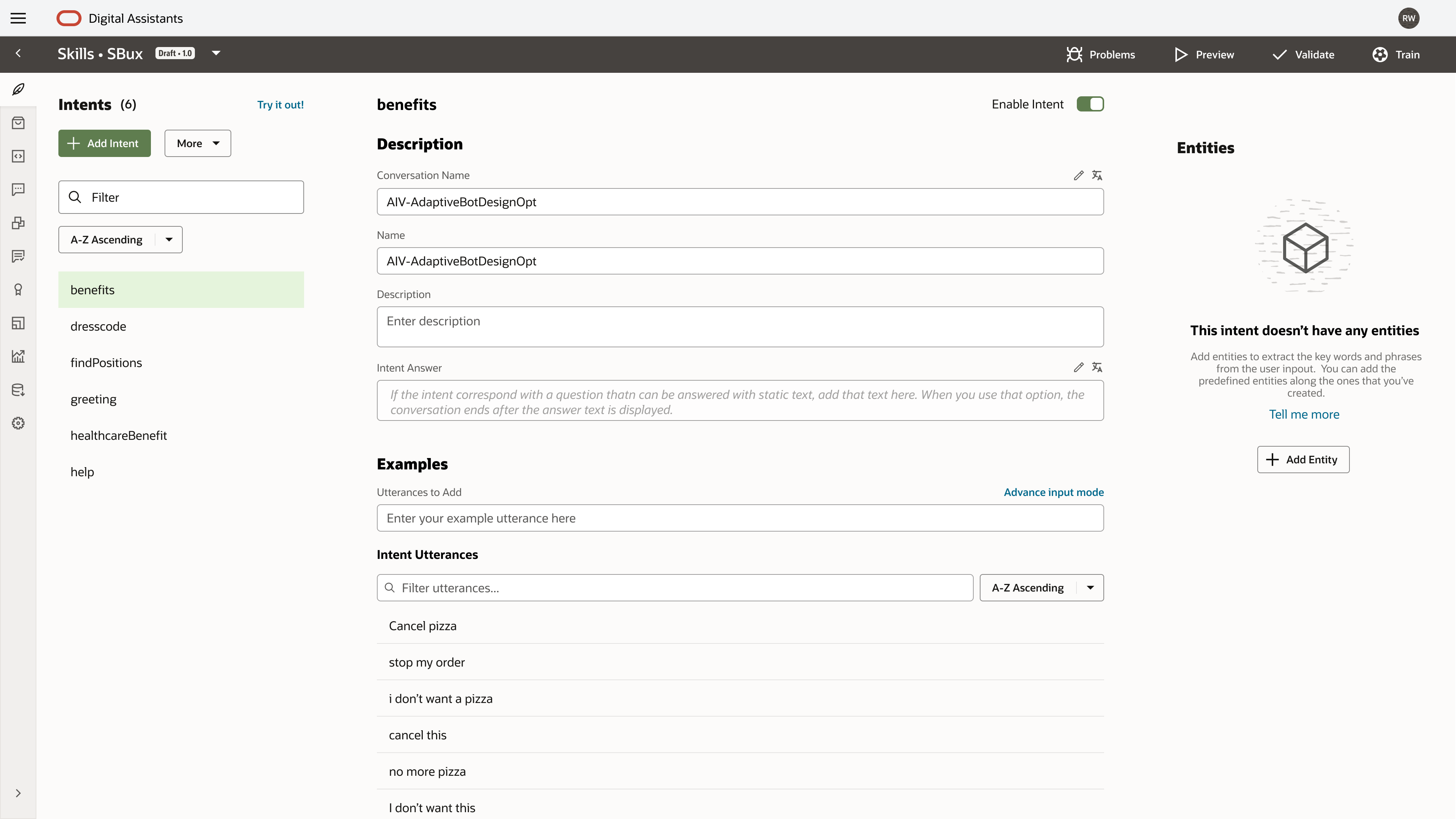This screenshot has height=819, width=1456.
Task: Open the settings gear in sidebar
Action: pyautogui.click(x=18, y=424)
